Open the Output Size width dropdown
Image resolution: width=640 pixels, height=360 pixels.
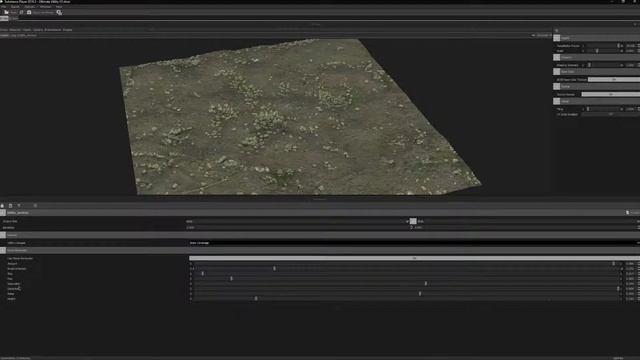coord(297,221)
